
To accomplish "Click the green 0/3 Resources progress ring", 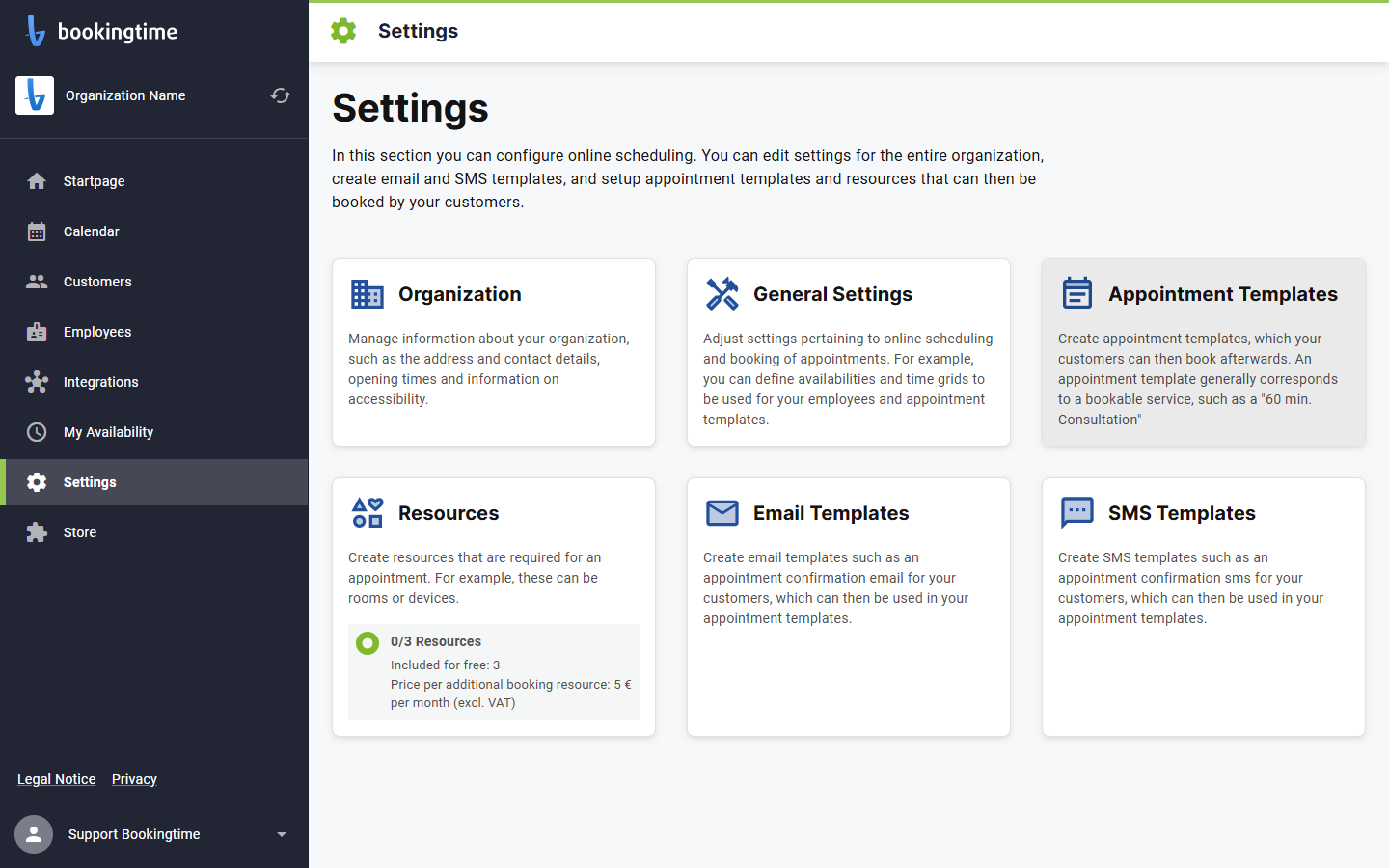I will click(368, 643).
